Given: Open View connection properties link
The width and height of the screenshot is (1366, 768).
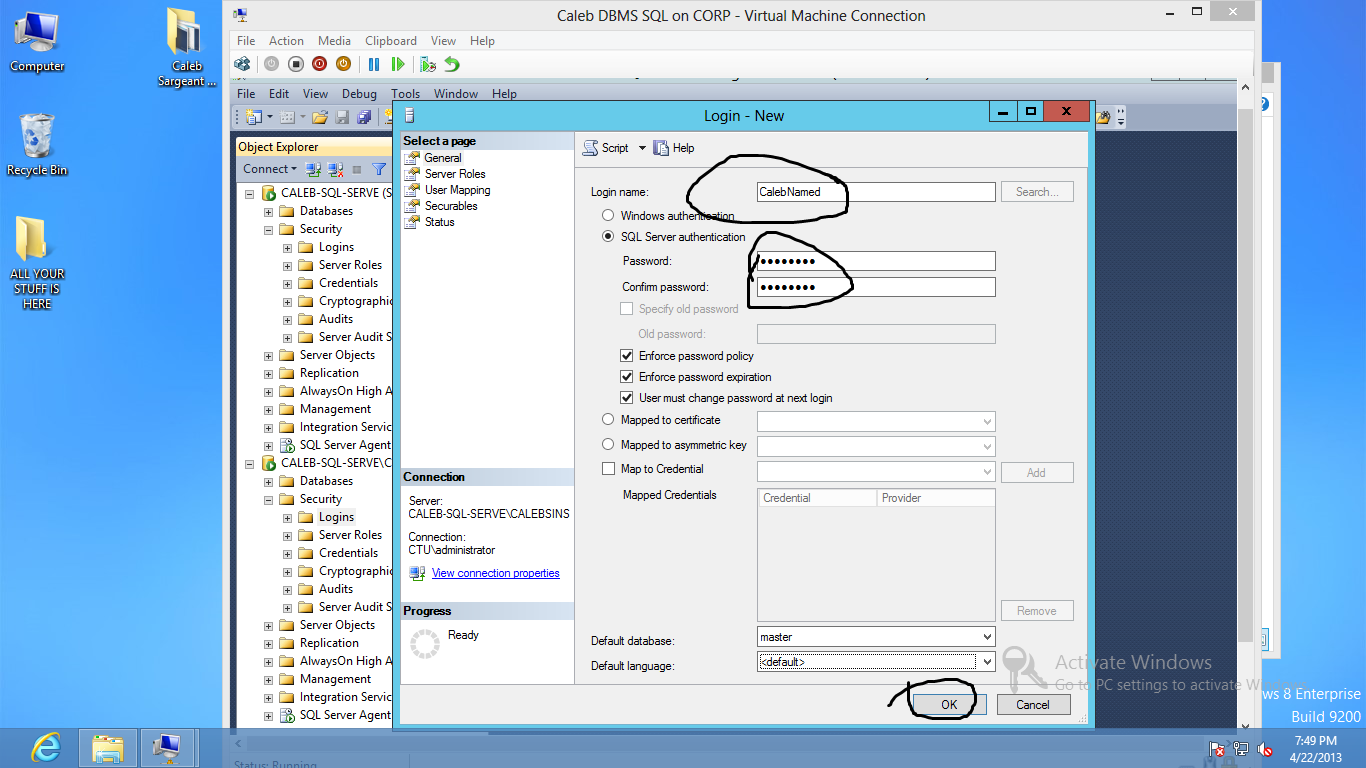Looking at the screenshot, I should 496,573.
